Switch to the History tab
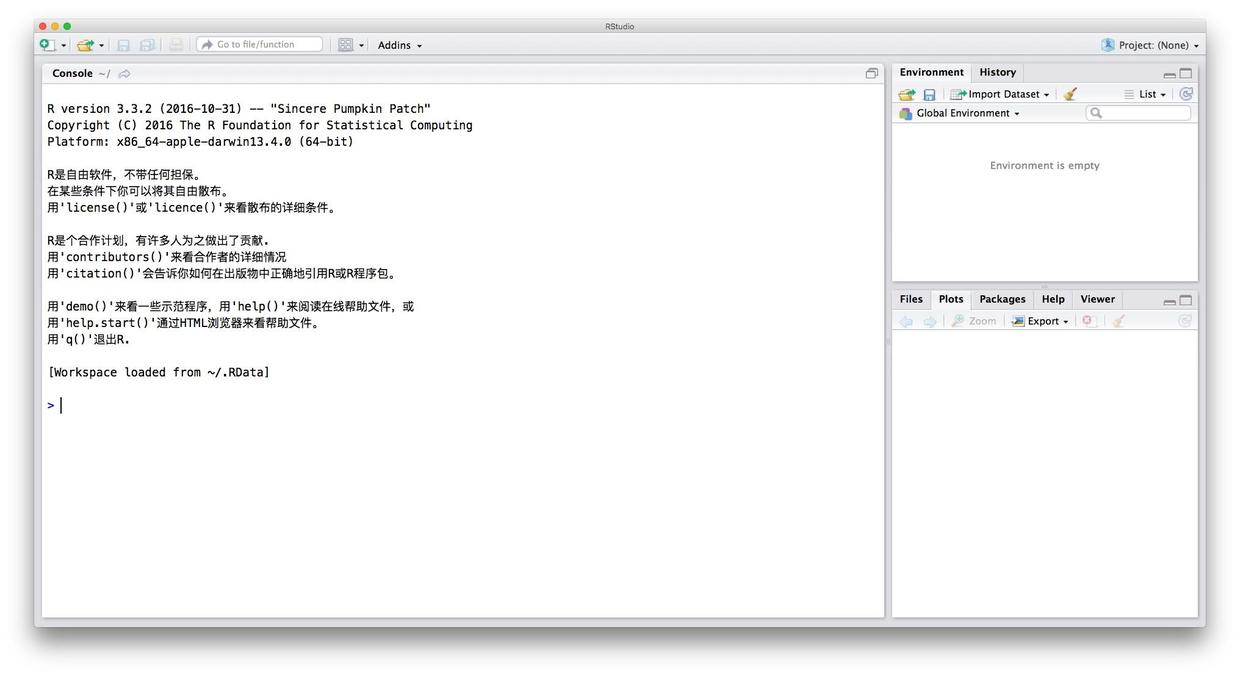This screenshot has width=1240, height=676. pyautogui.click(x=997, y=72)
